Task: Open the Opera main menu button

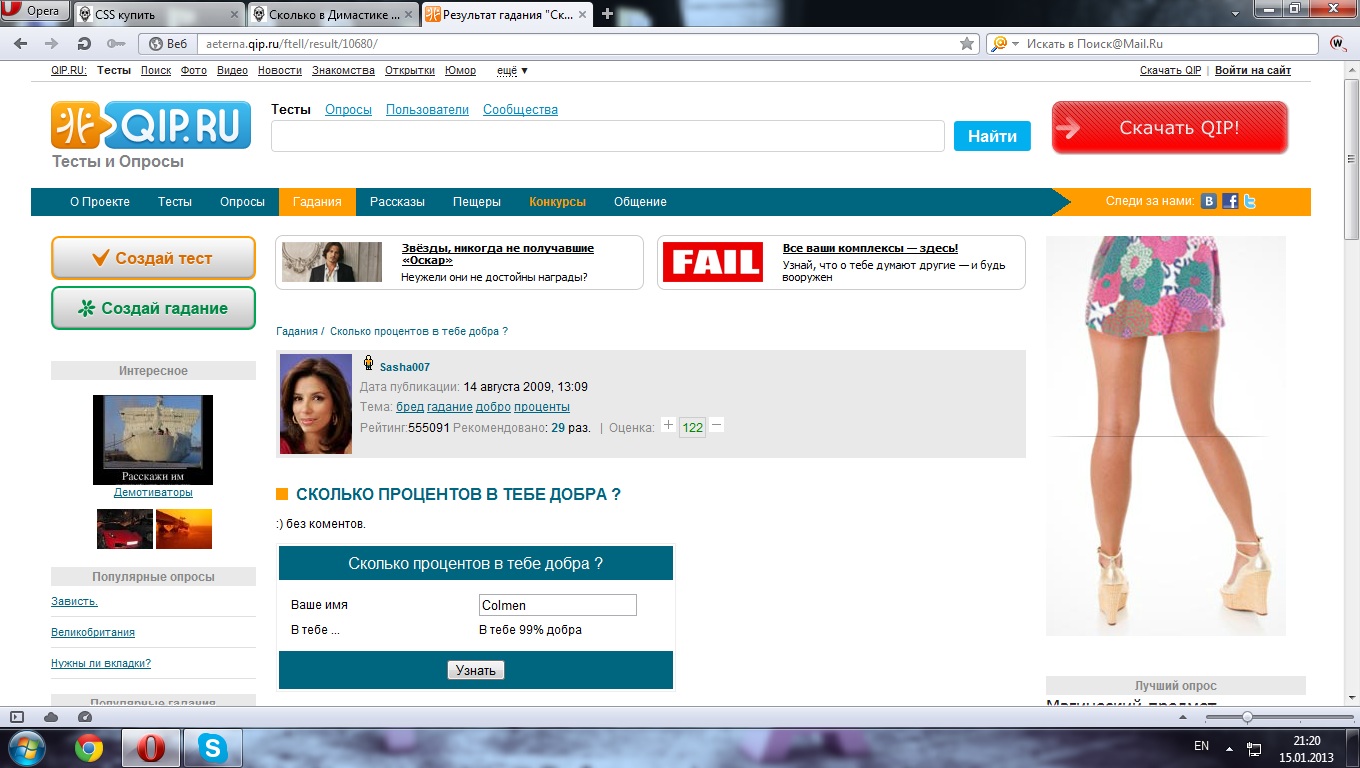Action: [36, 12]
